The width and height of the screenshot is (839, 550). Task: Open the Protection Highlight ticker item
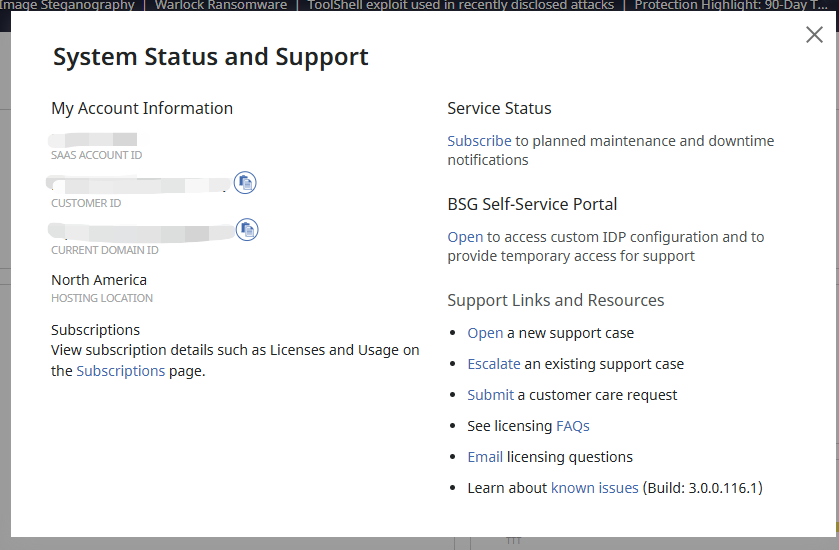click(730, 5)
